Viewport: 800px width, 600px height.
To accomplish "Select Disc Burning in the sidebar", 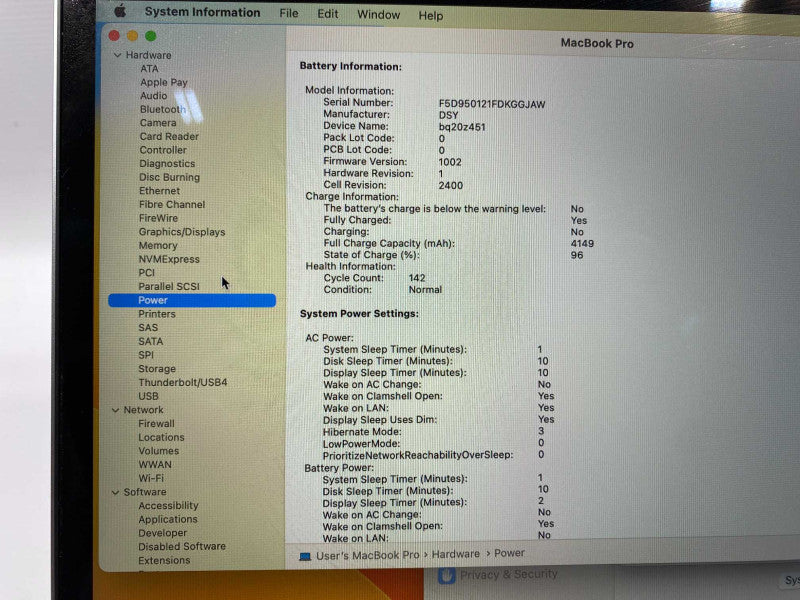I will pos(169,178).
